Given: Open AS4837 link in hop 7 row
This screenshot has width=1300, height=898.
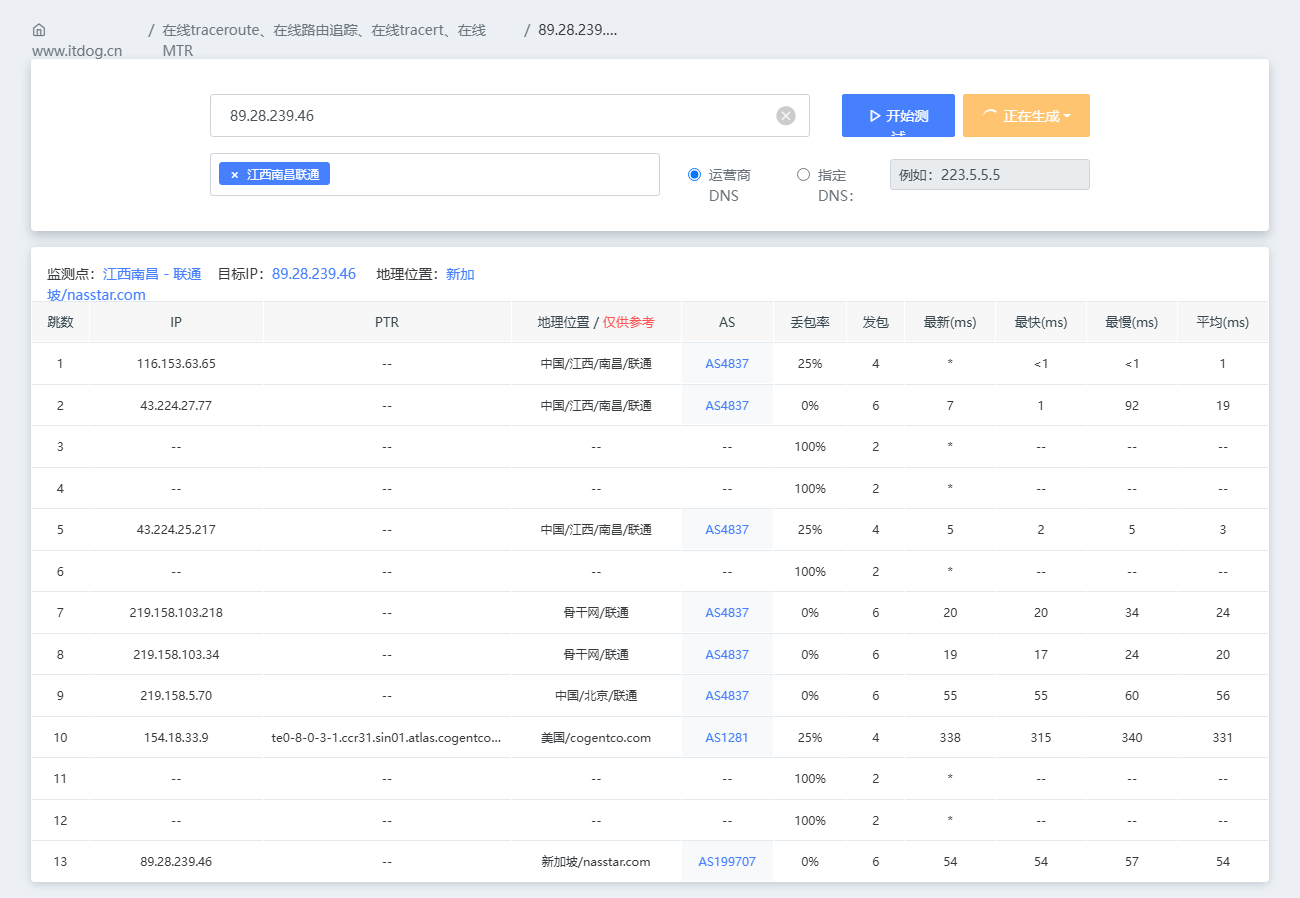Looking at the screenshot, I should (x=727, y=613).
